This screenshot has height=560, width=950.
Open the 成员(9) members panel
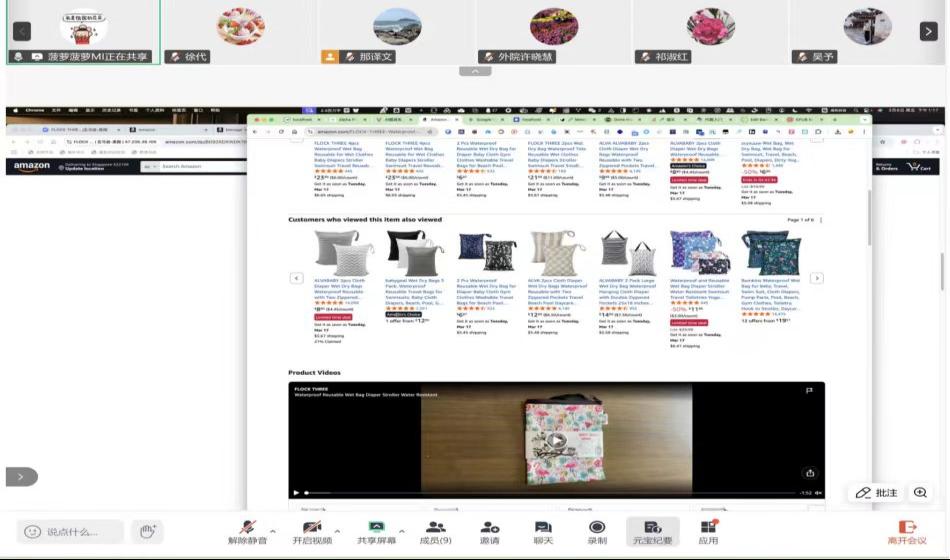(x=435, y=530)
